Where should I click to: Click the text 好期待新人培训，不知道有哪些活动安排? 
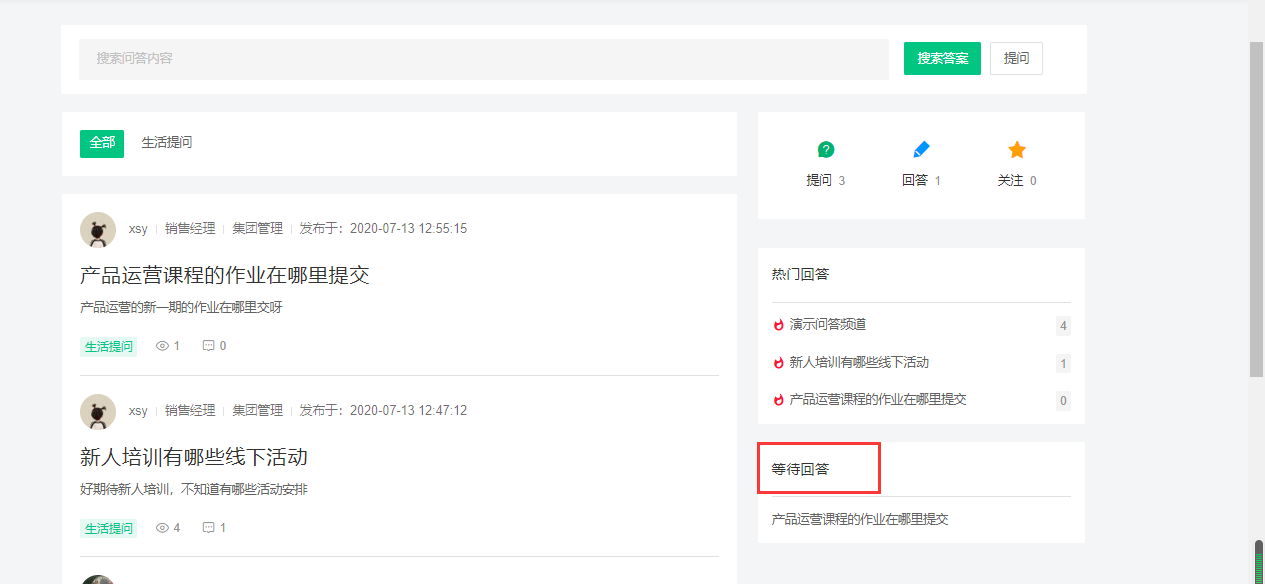194,490
